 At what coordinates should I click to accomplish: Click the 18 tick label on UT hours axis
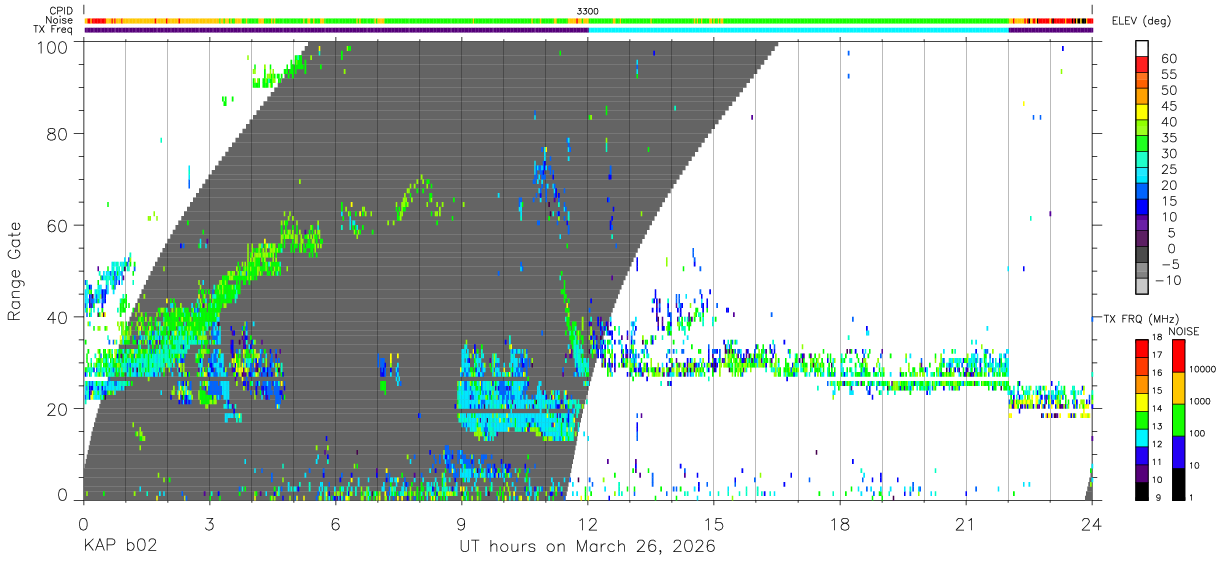[x=839, y=524]
